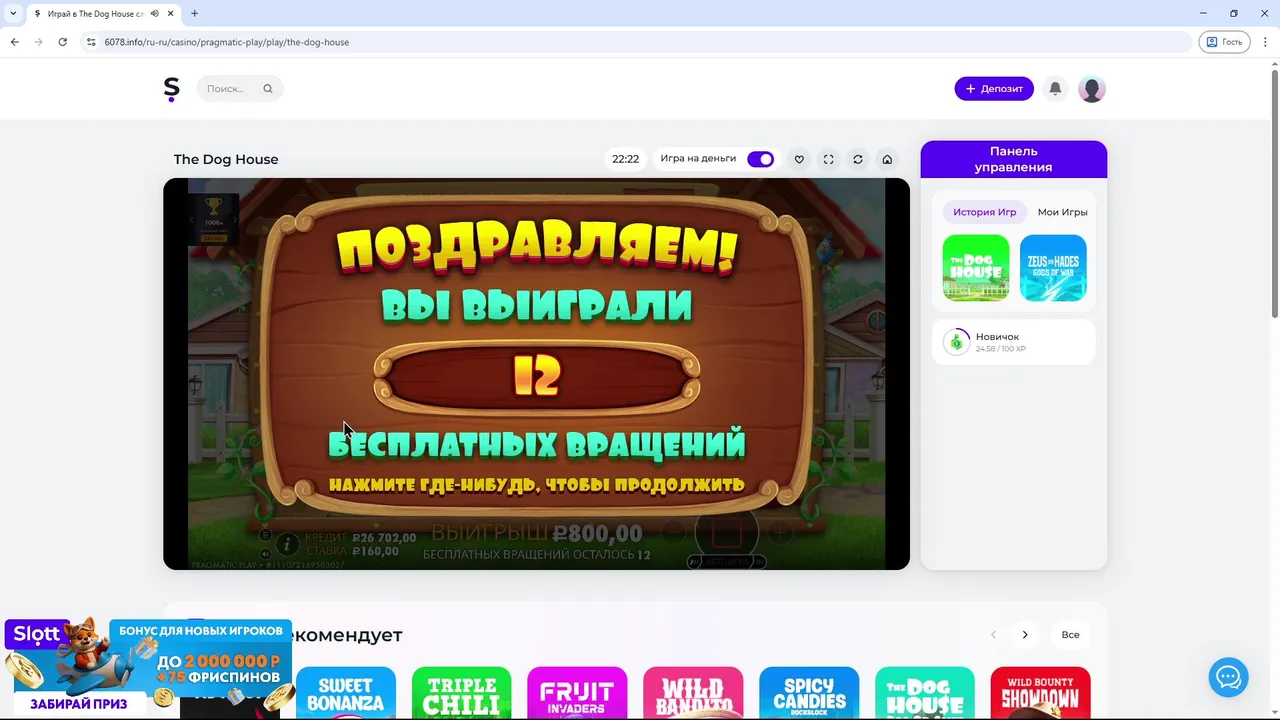Open the Fruit Invaders game card

point(577,693)
